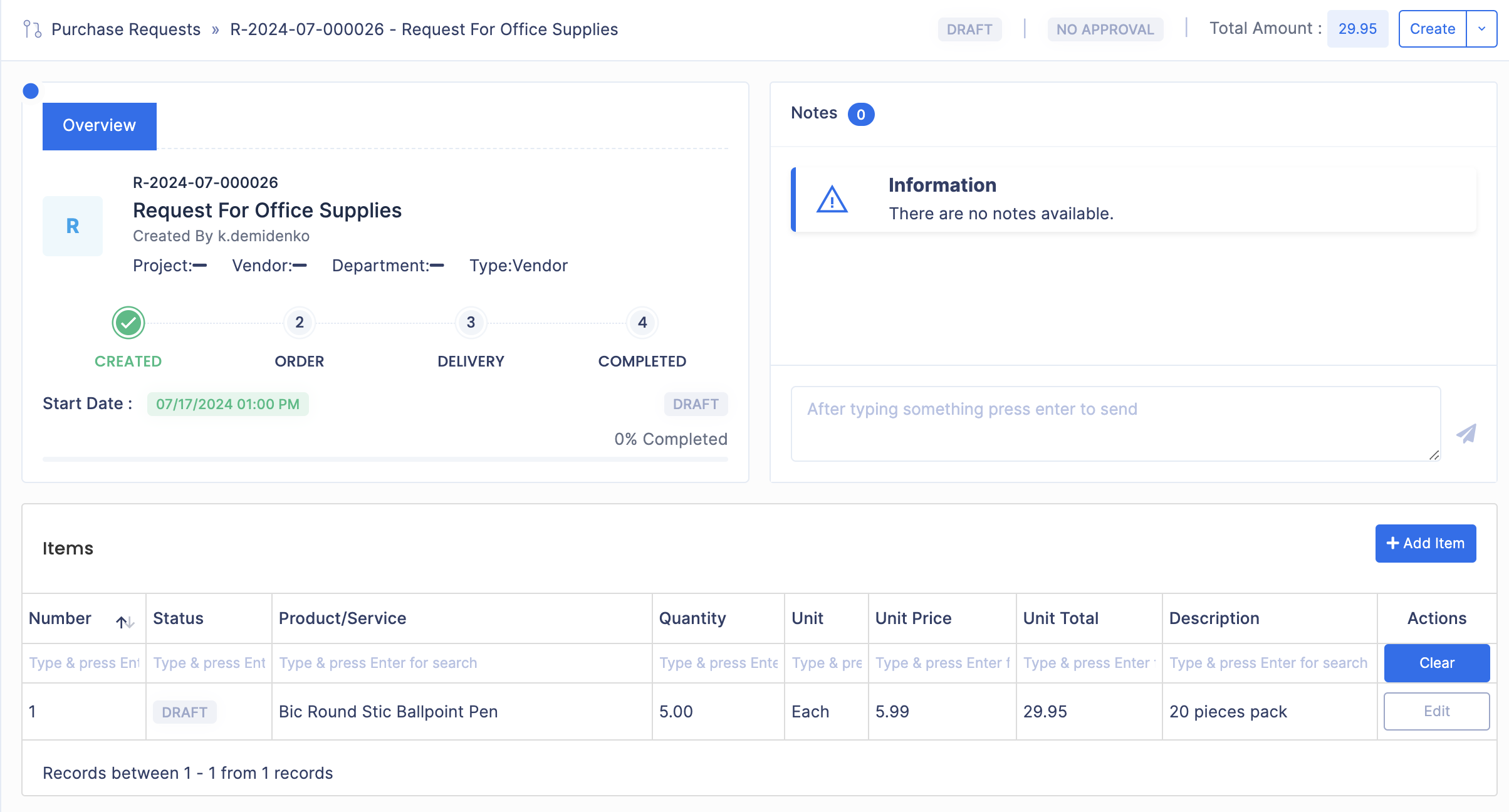Click the notes message text area
Viewport: 1509px width, 812px height.
pos(1115,424)
